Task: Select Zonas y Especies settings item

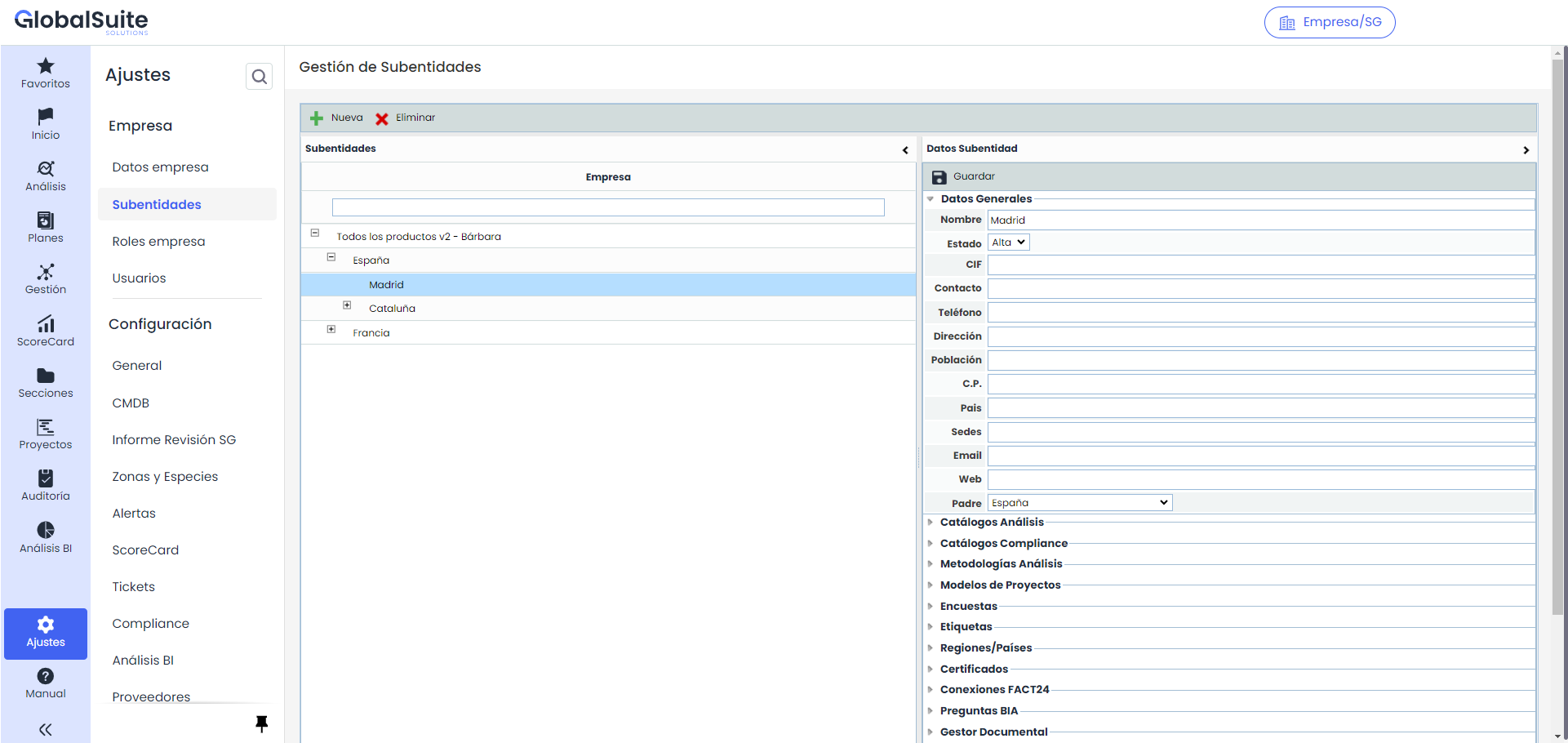Action: click(x=165, y=477)
